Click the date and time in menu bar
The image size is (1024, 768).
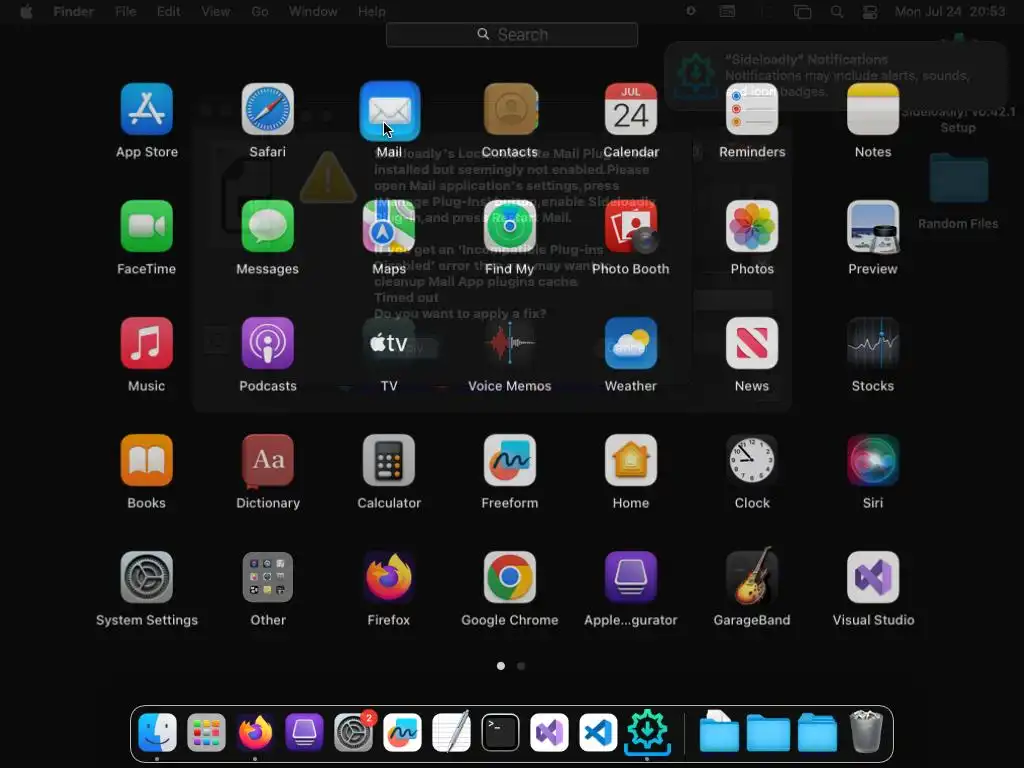[950, 11]
